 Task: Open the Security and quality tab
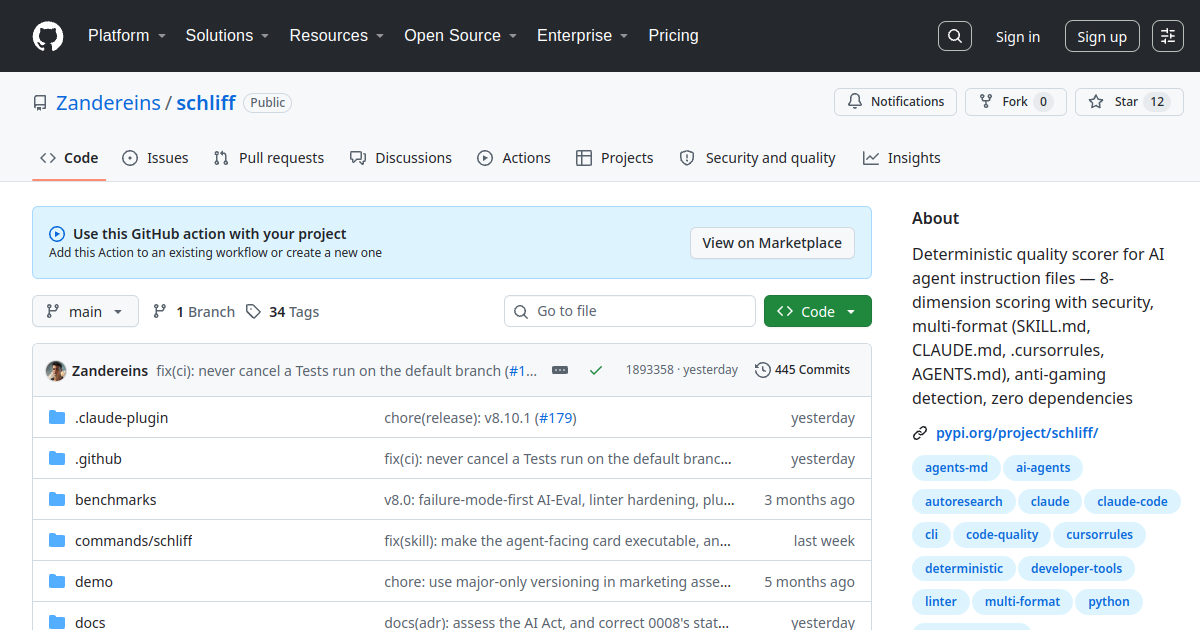tap(758, 158)
